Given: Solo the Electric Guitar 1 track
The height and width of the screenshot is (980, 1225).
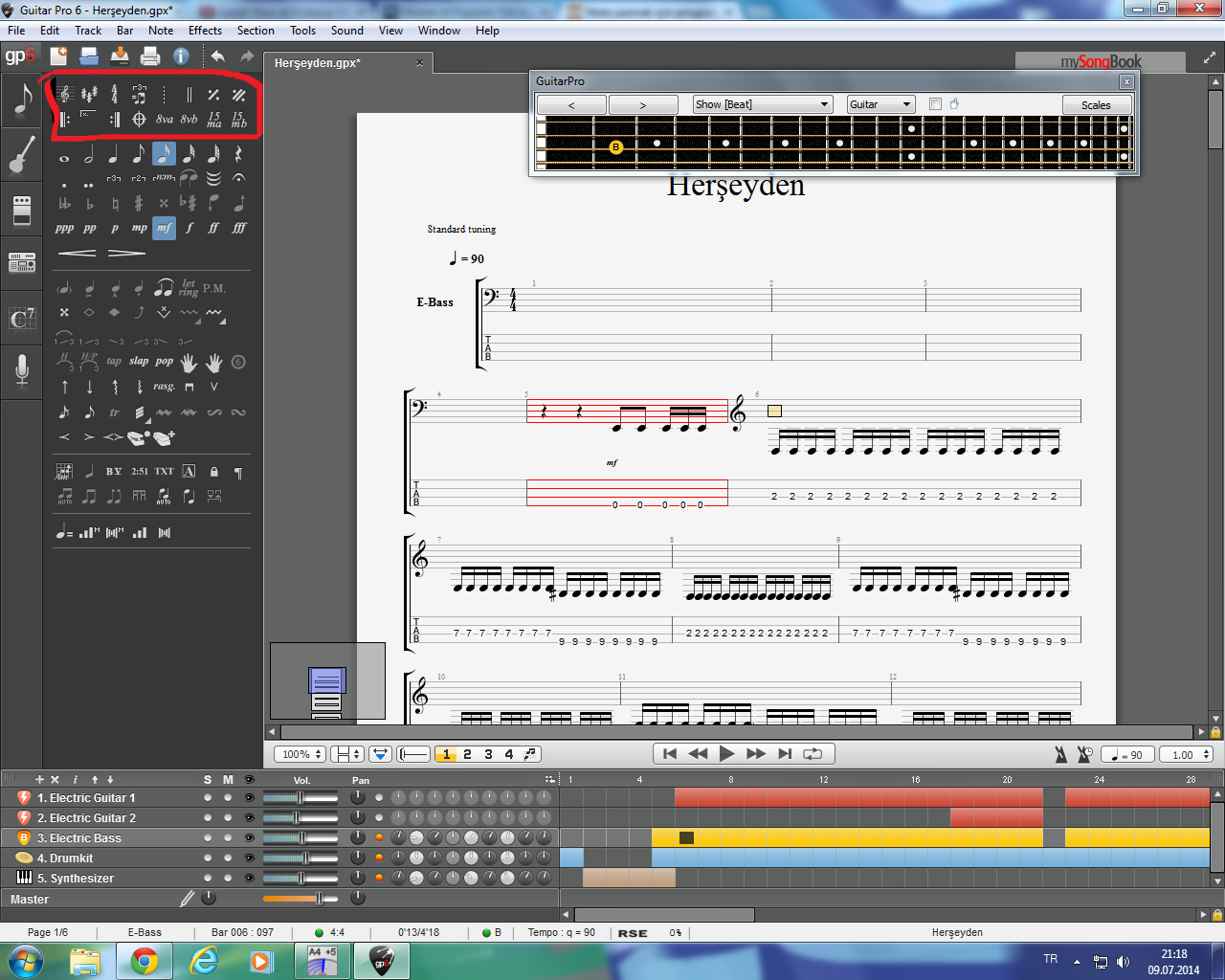Looking at the screenshot, I should click(208, 798).
